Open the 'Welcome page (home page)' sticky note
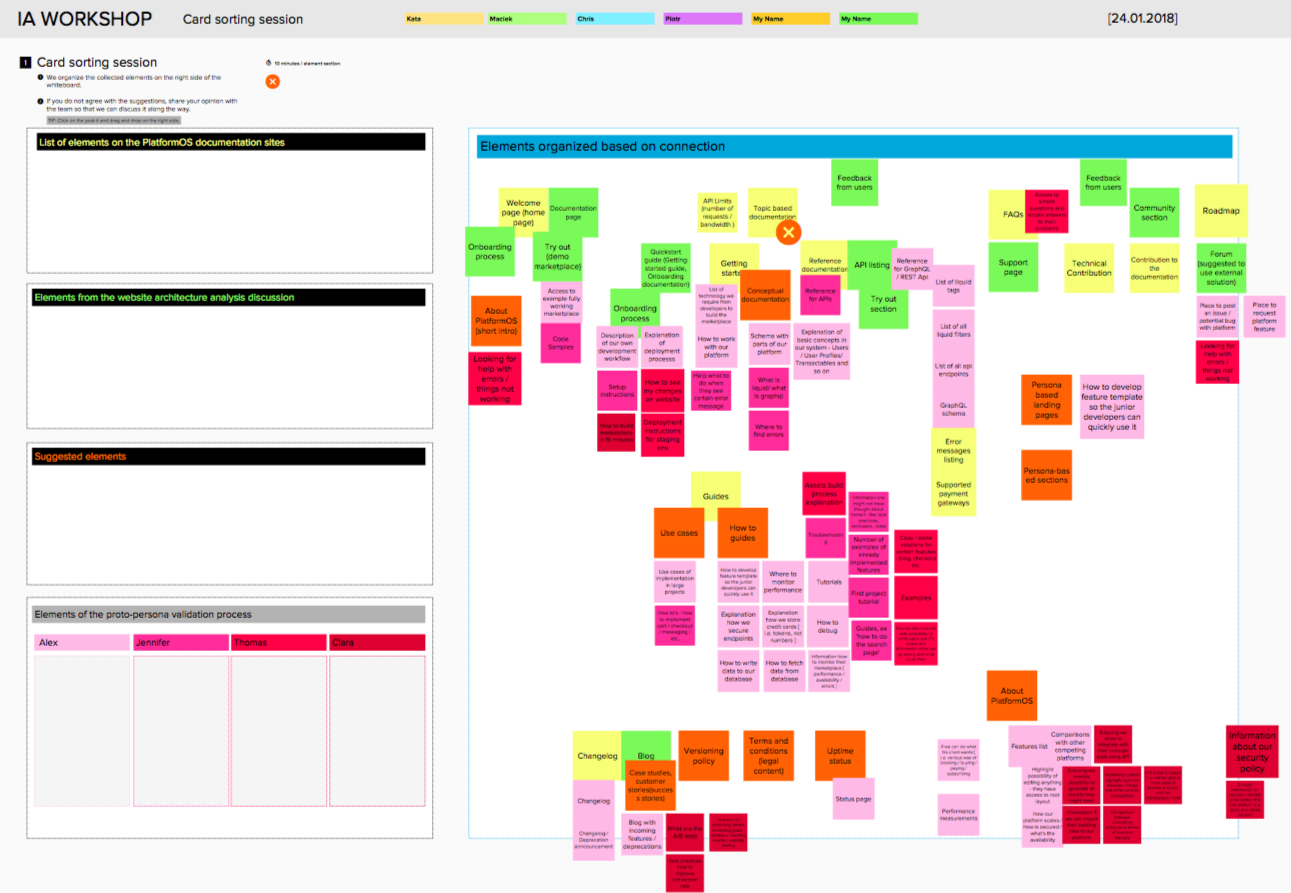This screenshot has width=1291, height=893. pos(522,211)
